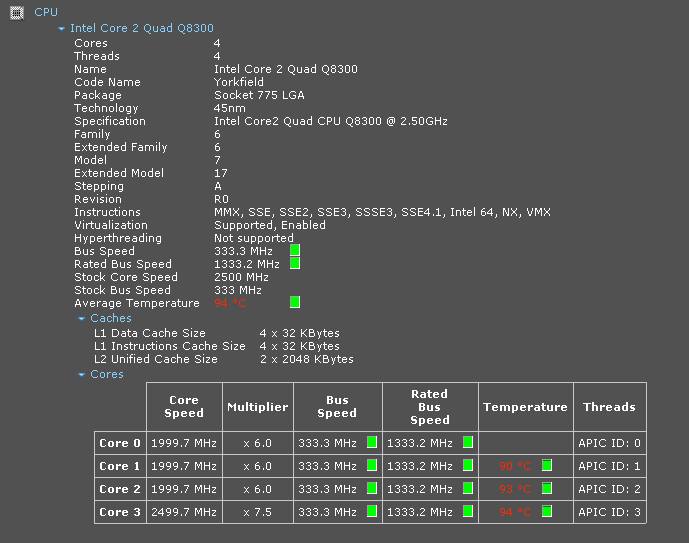Click the Caches heading label
The width and height of the screenshot is (689, 543).
click(x=111, y=318)
